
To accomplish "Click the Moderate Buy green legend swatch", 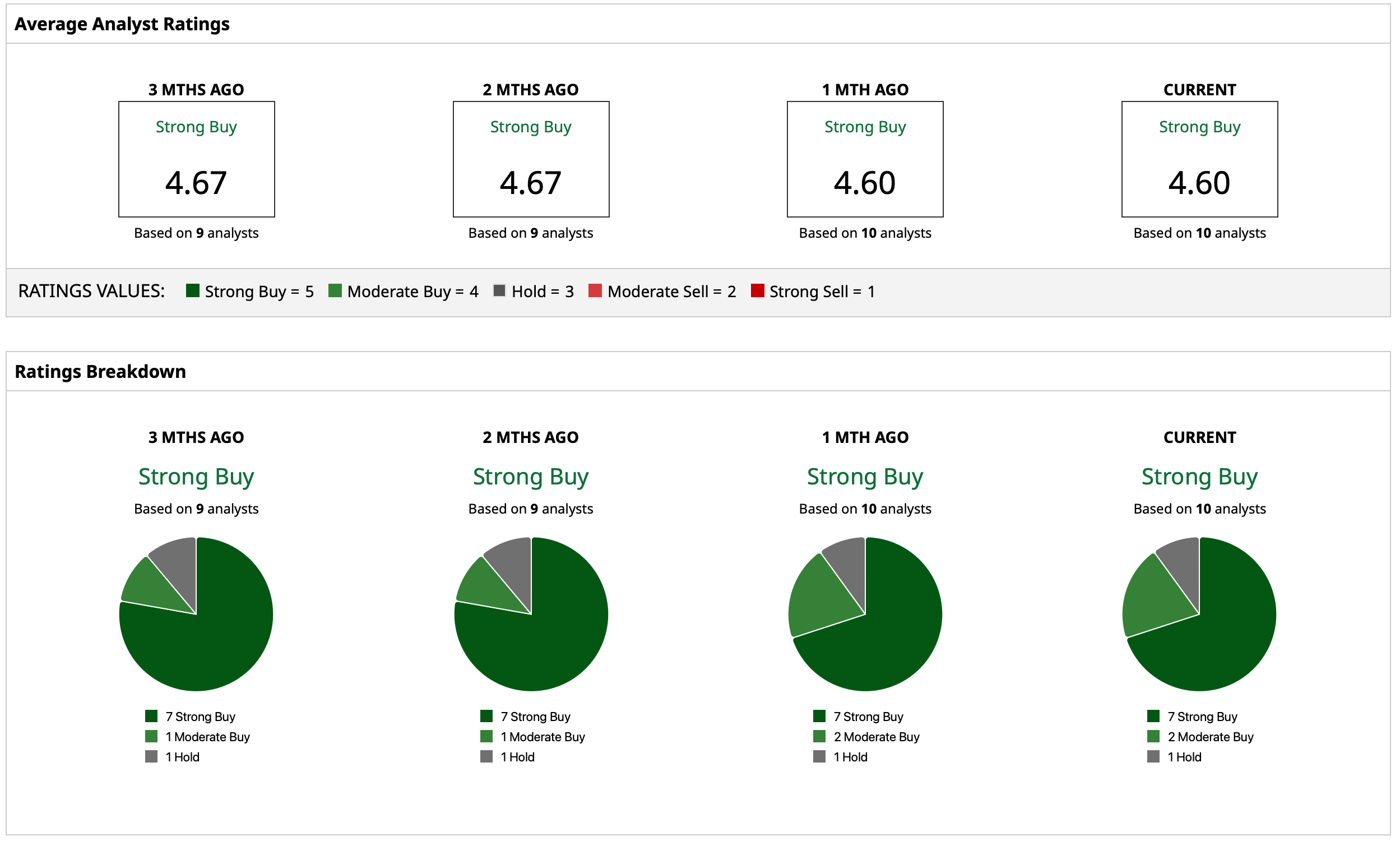I will point(335,291).
